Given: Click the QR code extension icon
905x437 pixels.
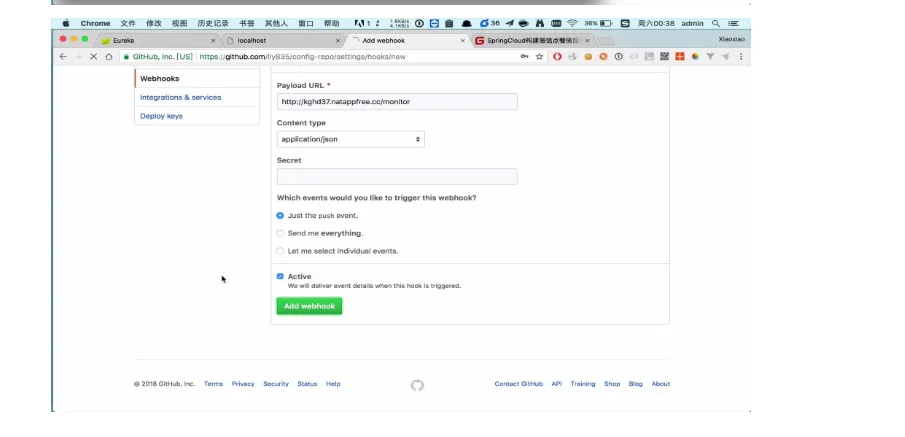Looking at the screenshot, I should coord(664,57).
